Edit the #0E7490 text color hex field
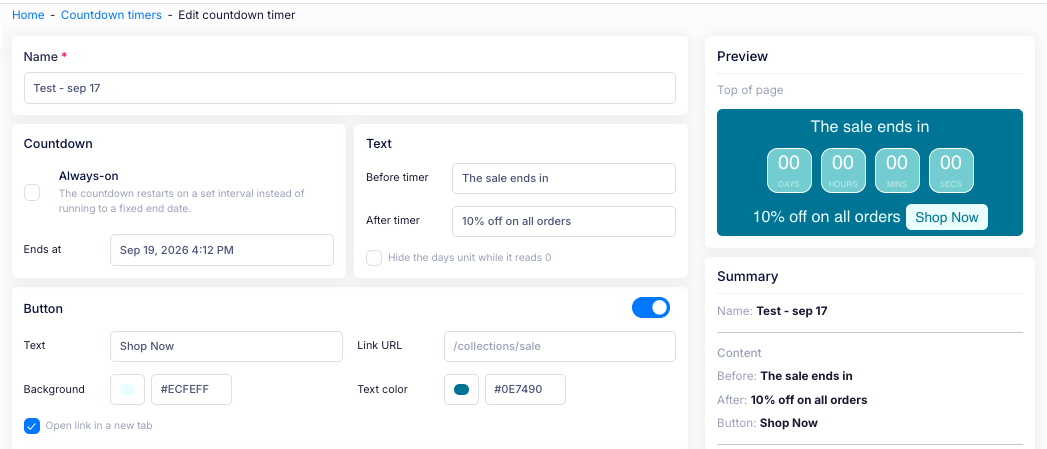This screenshot has height=449, width=1047. (526, 390)
